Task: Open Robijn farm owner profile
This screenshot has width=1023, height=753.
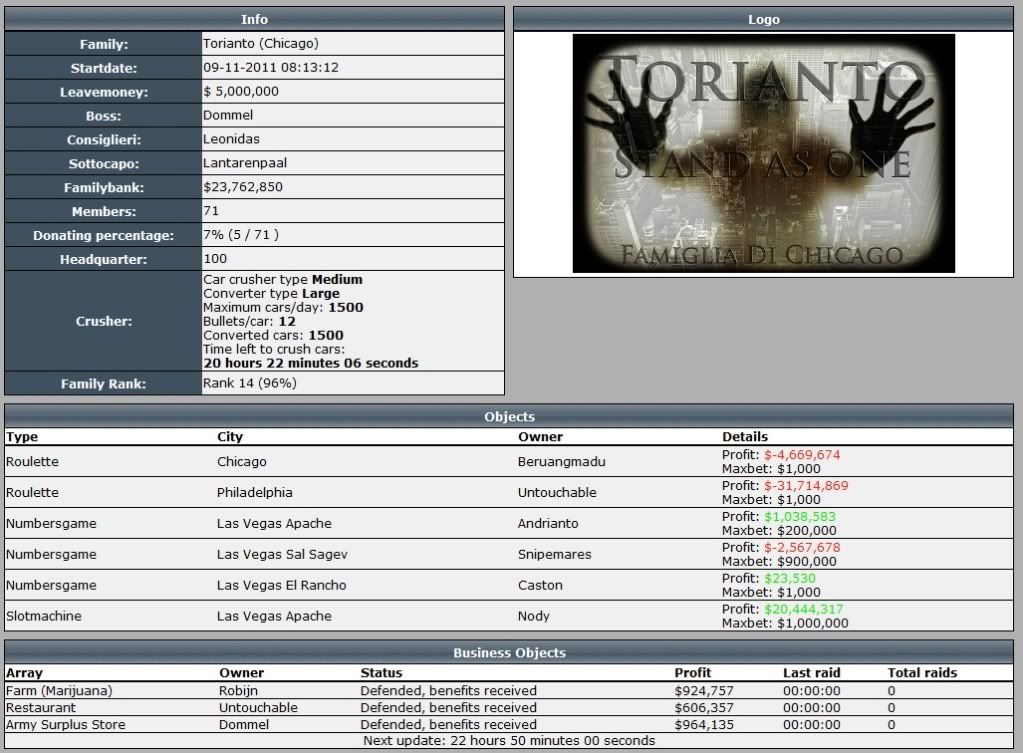Action: pos(238,691)
